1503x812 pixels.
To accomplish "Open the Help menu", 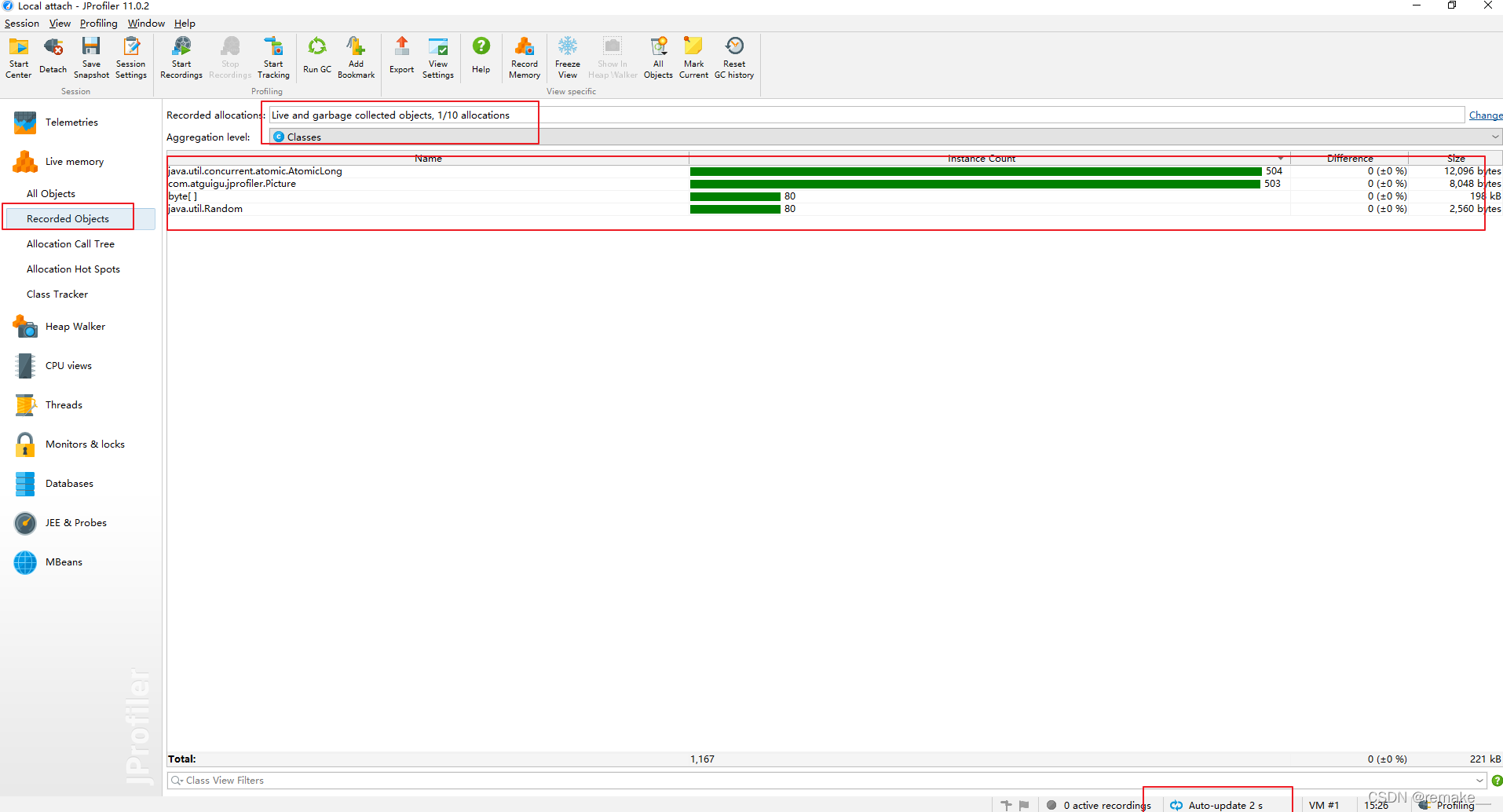I will click(185, 24).
